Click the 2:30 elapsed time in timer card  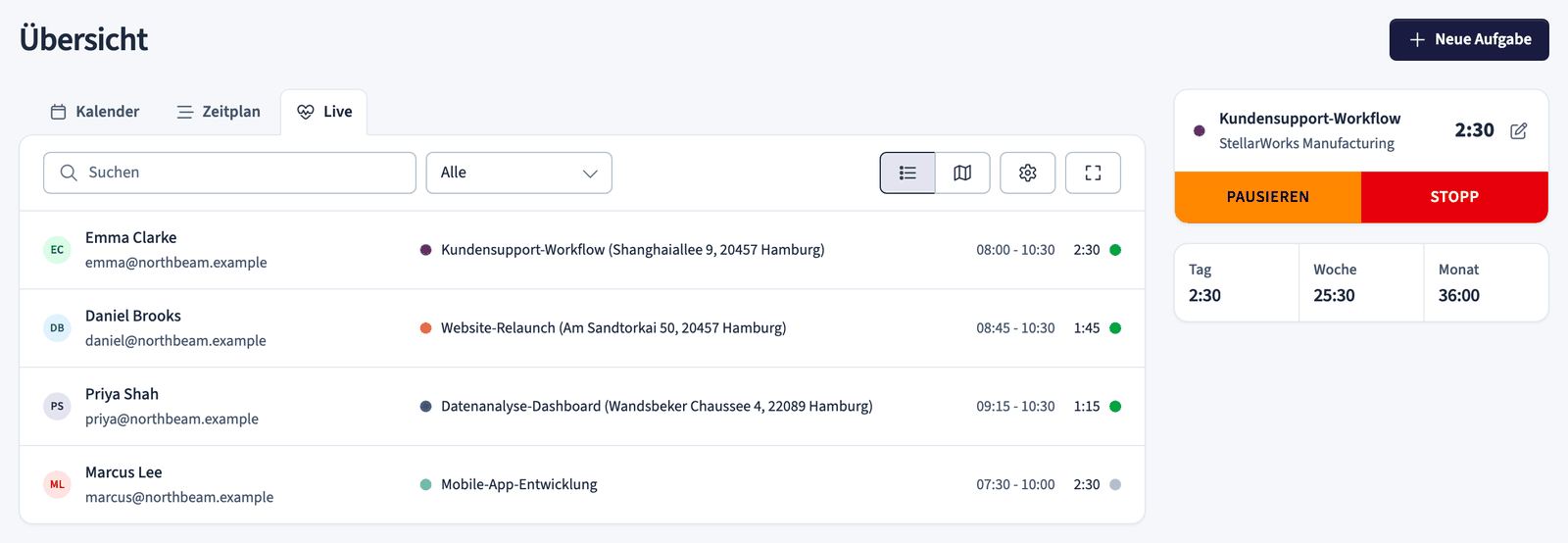[x=1474, y=130]
